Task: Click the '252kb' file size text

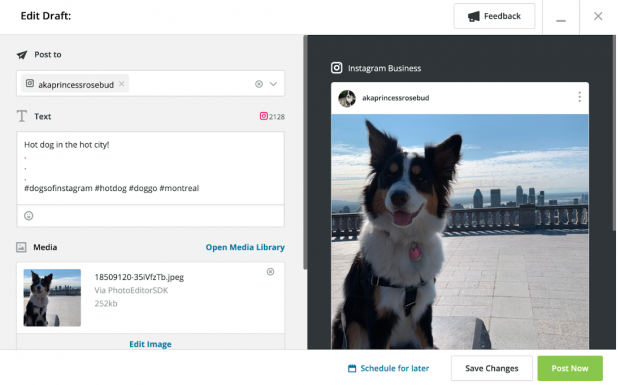Action: [x=106, y=304]
